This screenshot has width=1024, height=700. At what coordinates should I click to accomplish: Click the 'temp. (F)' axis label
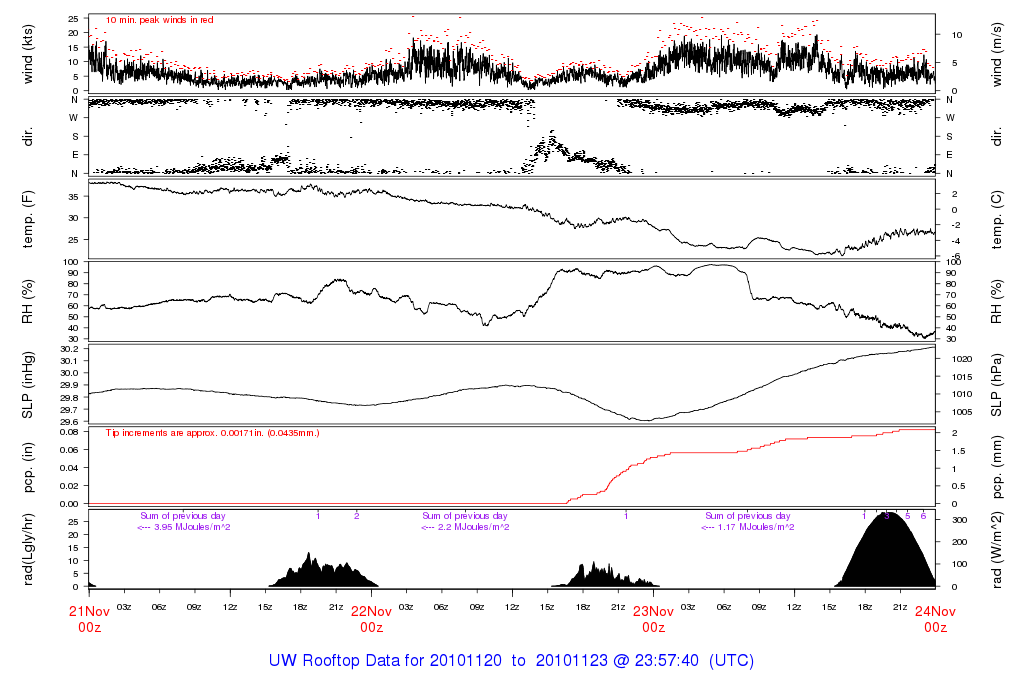[27, 219]
